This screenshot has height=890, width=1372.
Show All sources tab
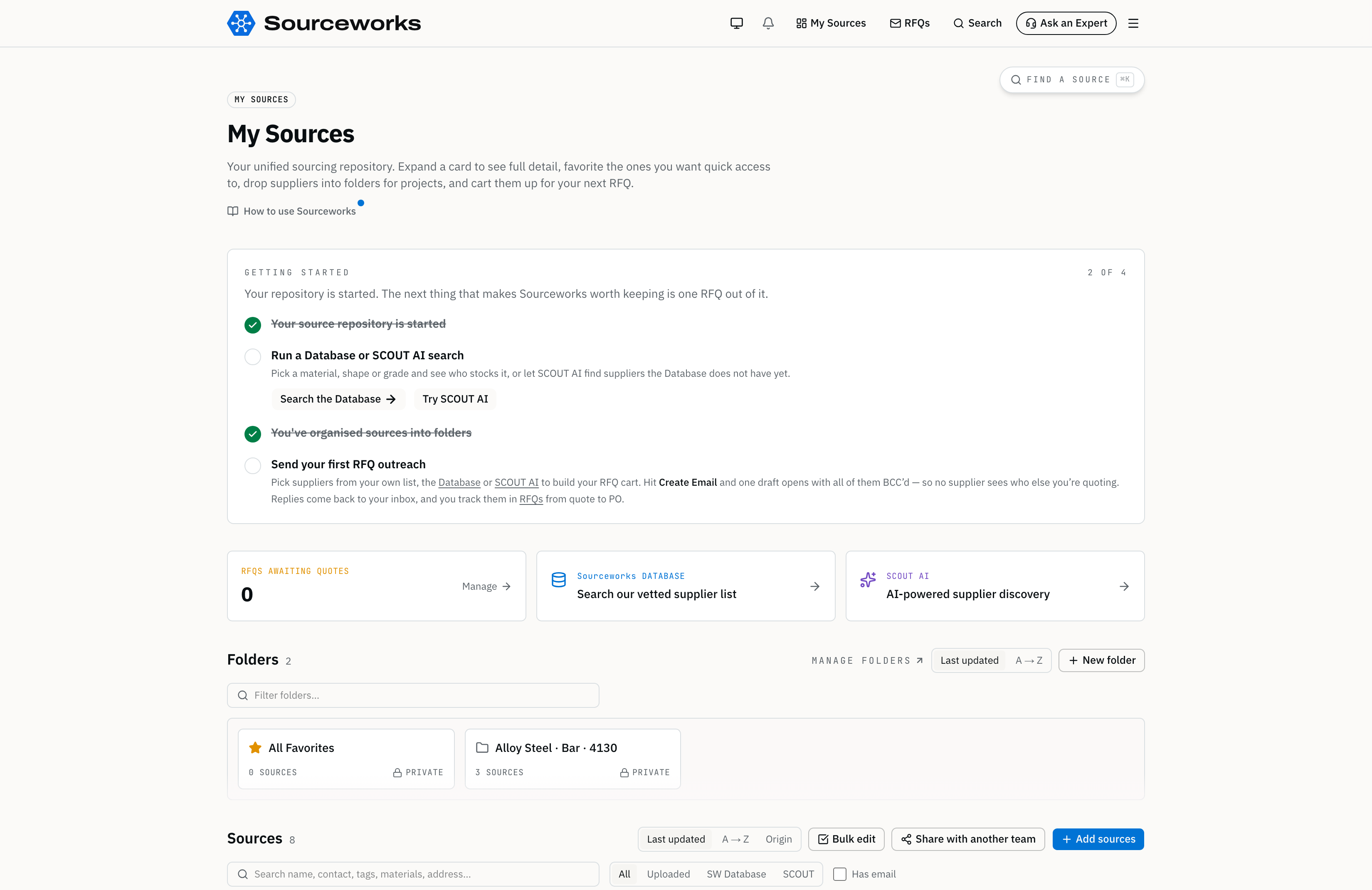point(624,874)
